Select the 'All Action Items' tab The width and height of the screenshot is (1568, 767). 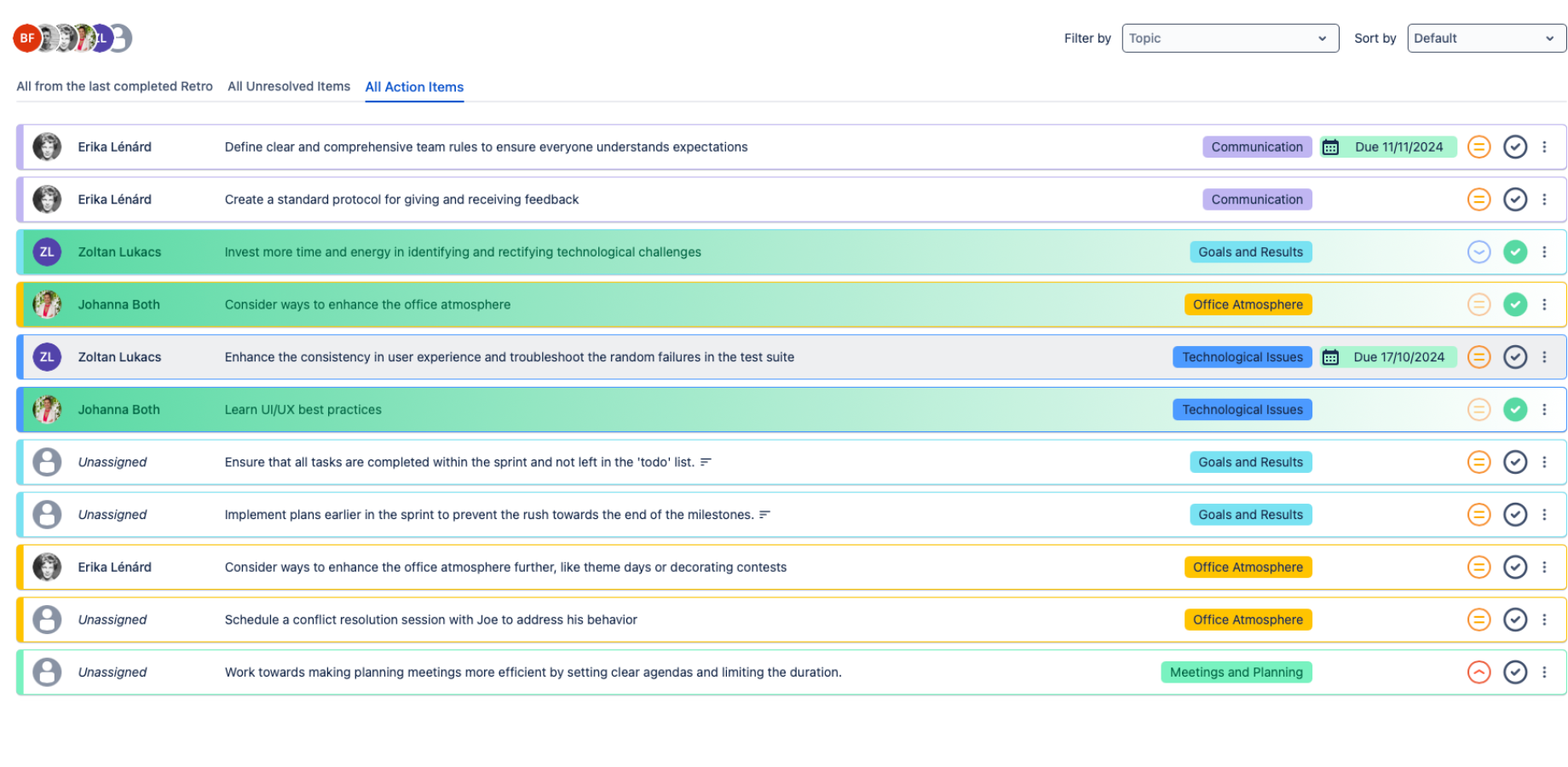coord(414,87)
